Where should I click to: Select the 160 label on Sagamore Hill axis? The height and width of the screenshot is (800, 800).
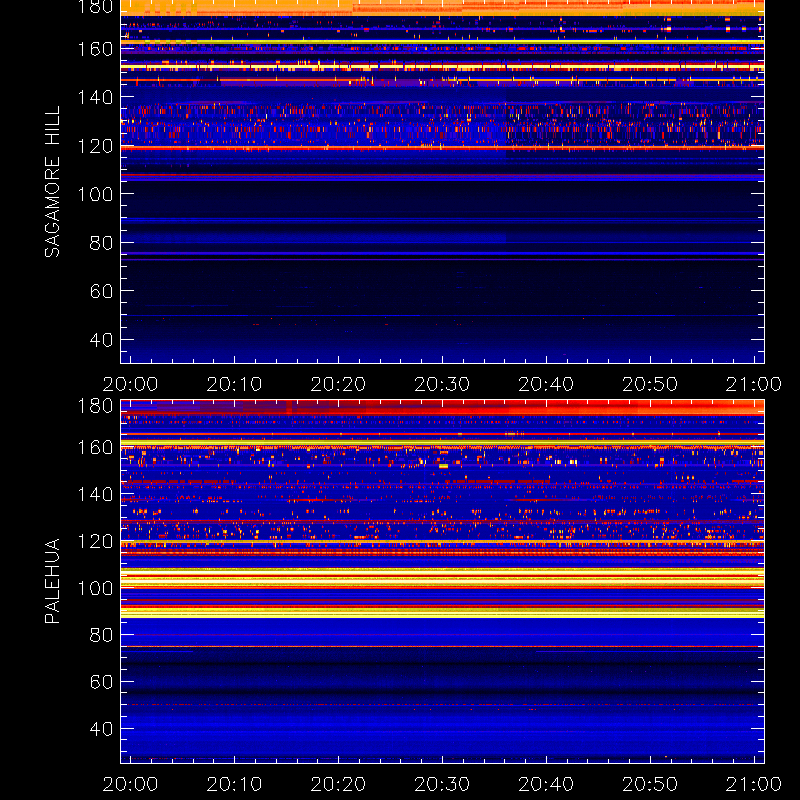coord(95,49)
